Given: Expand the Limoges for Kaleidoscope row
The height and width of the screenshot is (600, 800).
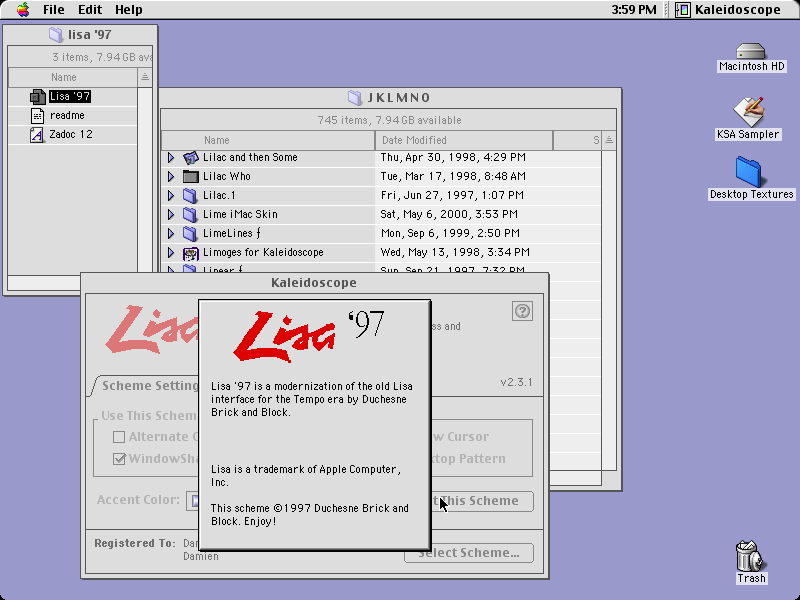Looking at the screenshot, I should (171, 253).
